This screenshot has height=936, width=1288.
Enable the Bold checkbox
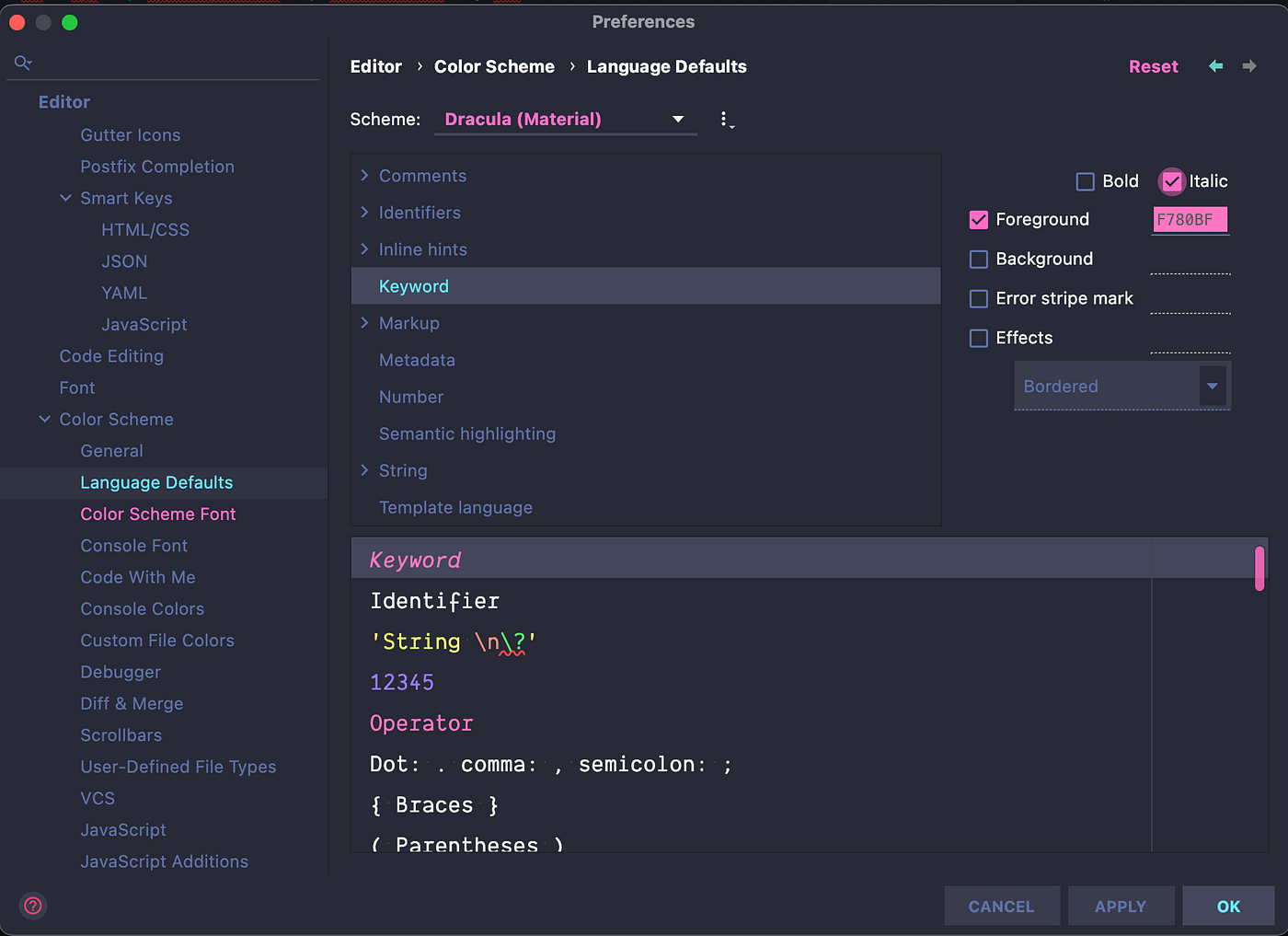(x=1085, y=181)
